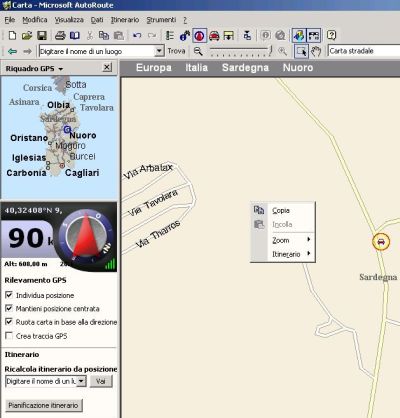Copy with the toolbar copy icon

click(x=104, y=35)
